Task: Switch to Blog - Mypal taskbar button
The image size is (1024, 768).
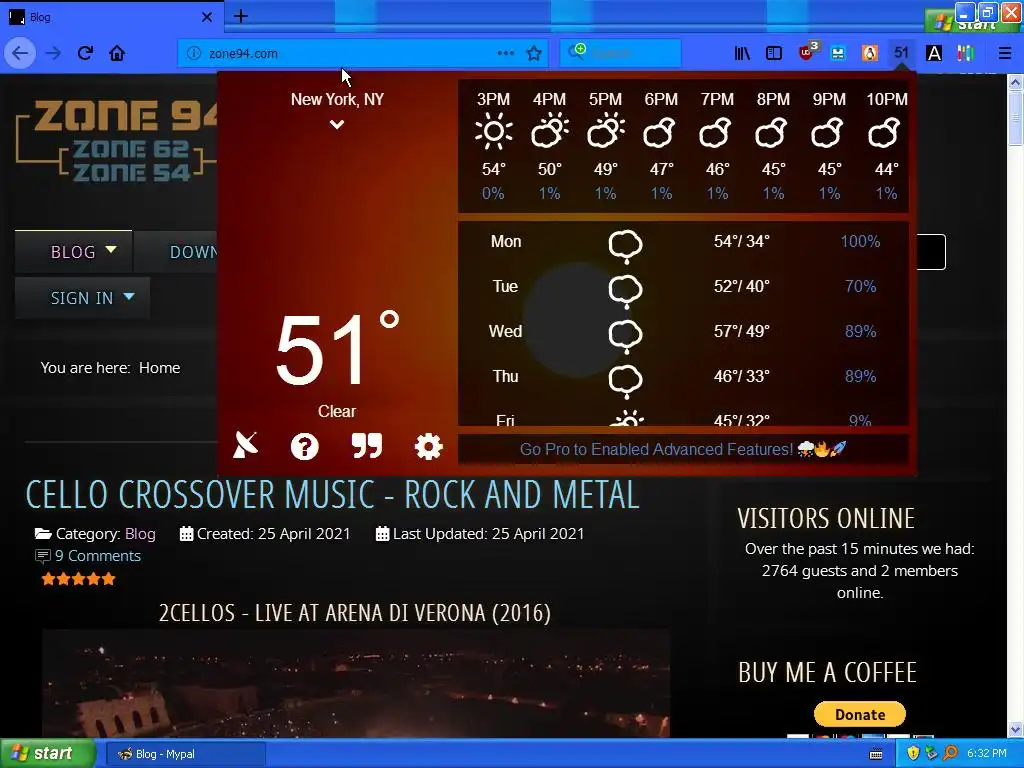Action: [185, 754]
